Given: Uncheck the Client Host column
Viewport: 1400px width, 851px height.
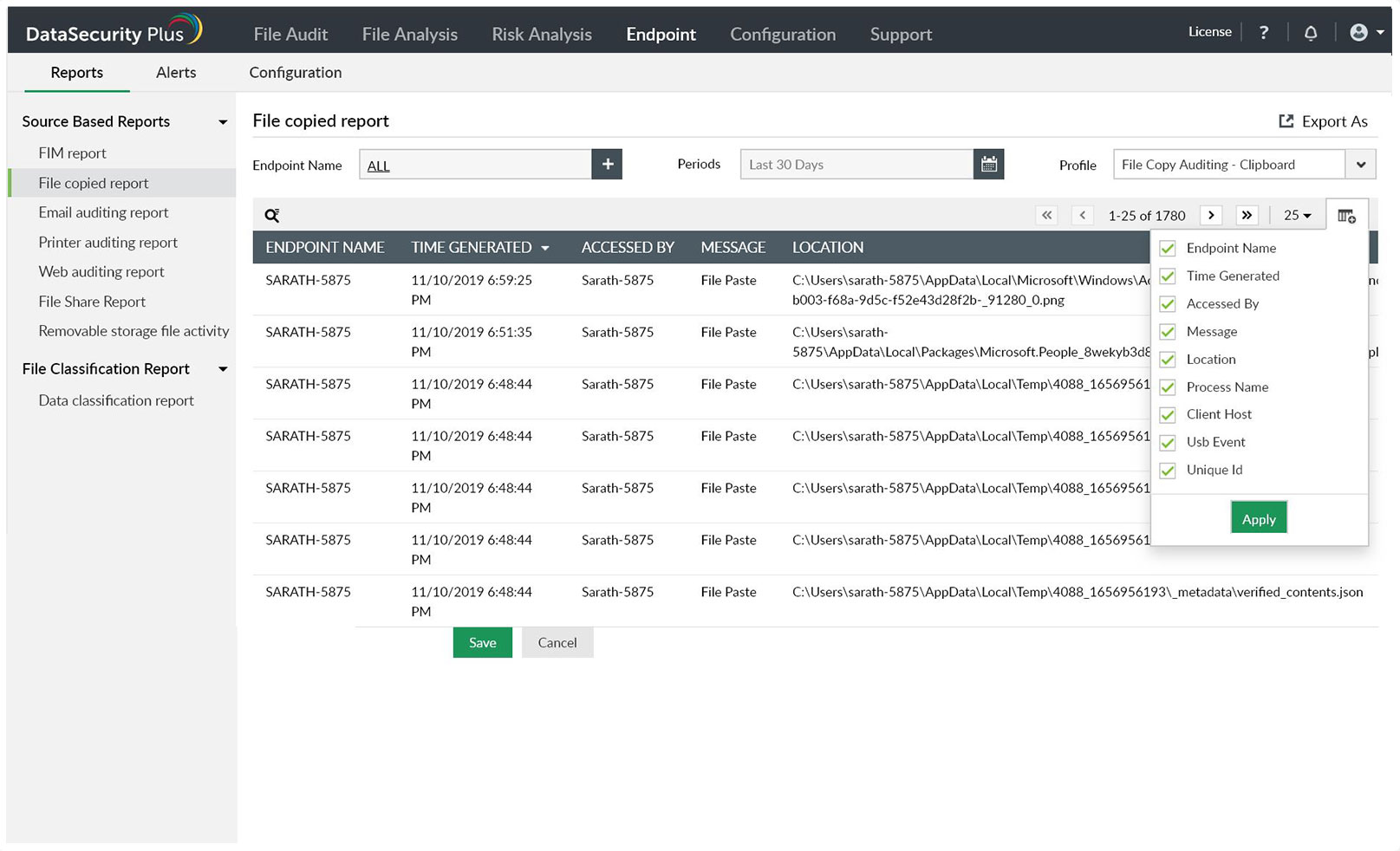Looking at the screenshot, I should point(1168,415).
